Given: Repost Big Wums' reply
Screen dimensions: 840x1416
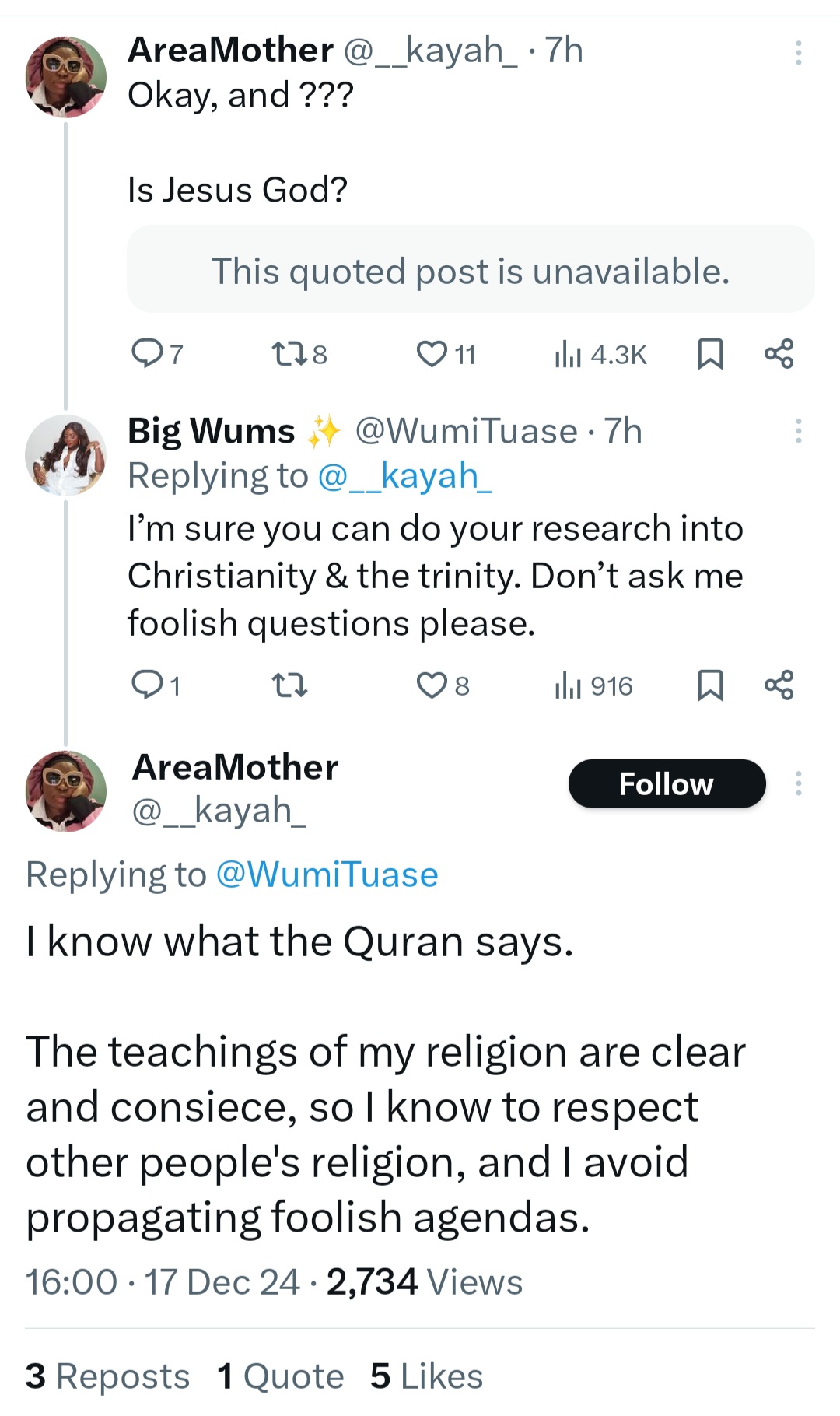Looking at the screenshot, I should pyautogui.click(x=289, y=686).
